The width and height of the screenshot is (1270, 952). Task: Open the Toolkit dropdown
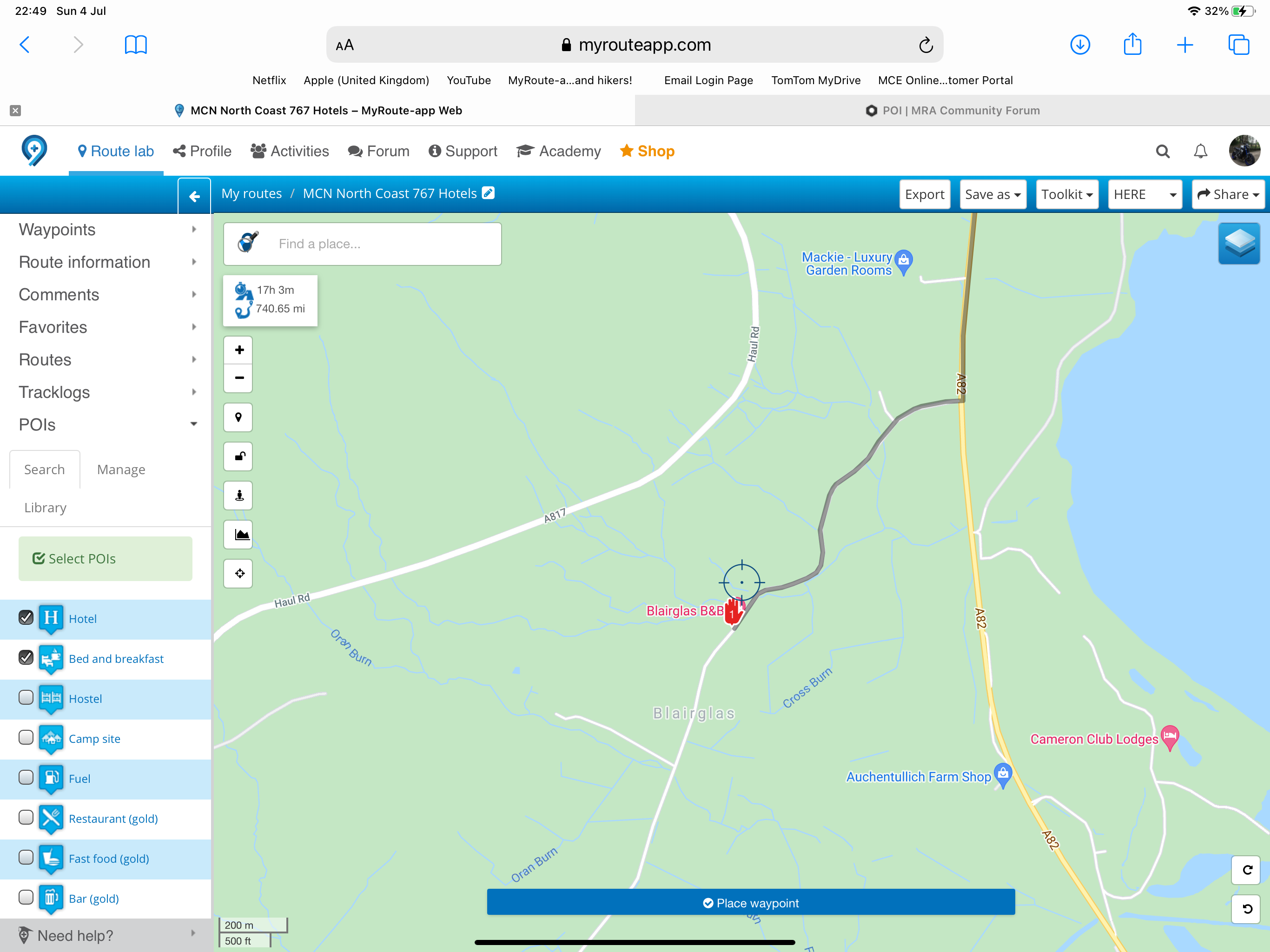1066,195
